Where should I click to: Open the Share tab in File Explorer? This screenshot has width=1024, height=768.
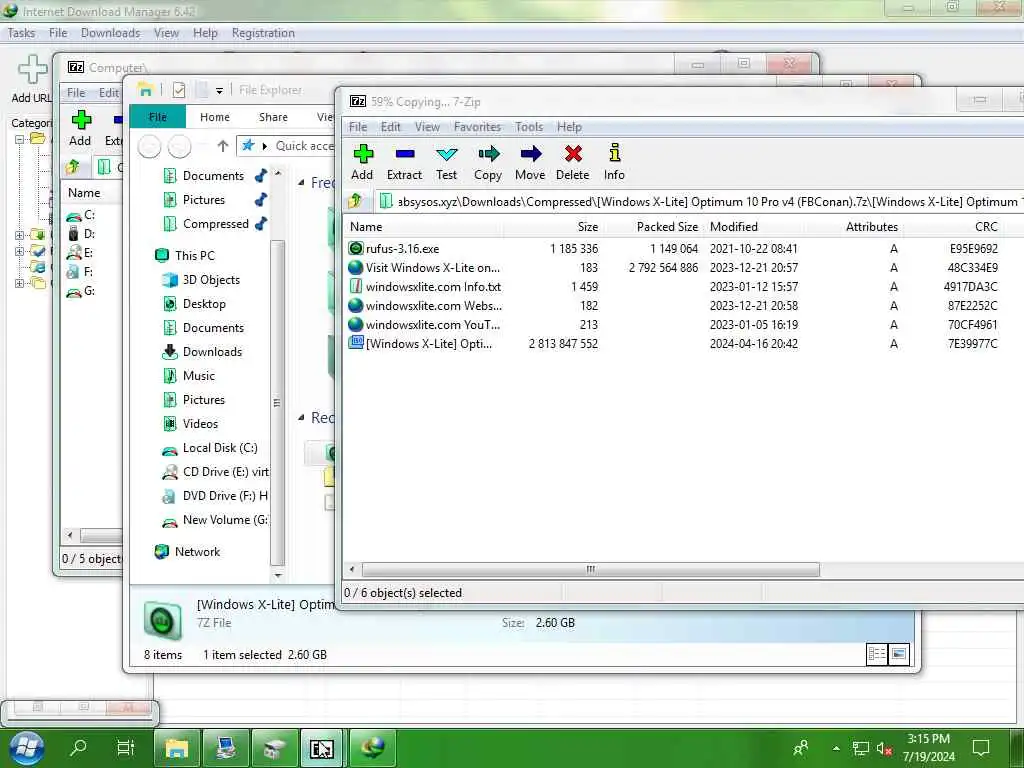point(273,117)
